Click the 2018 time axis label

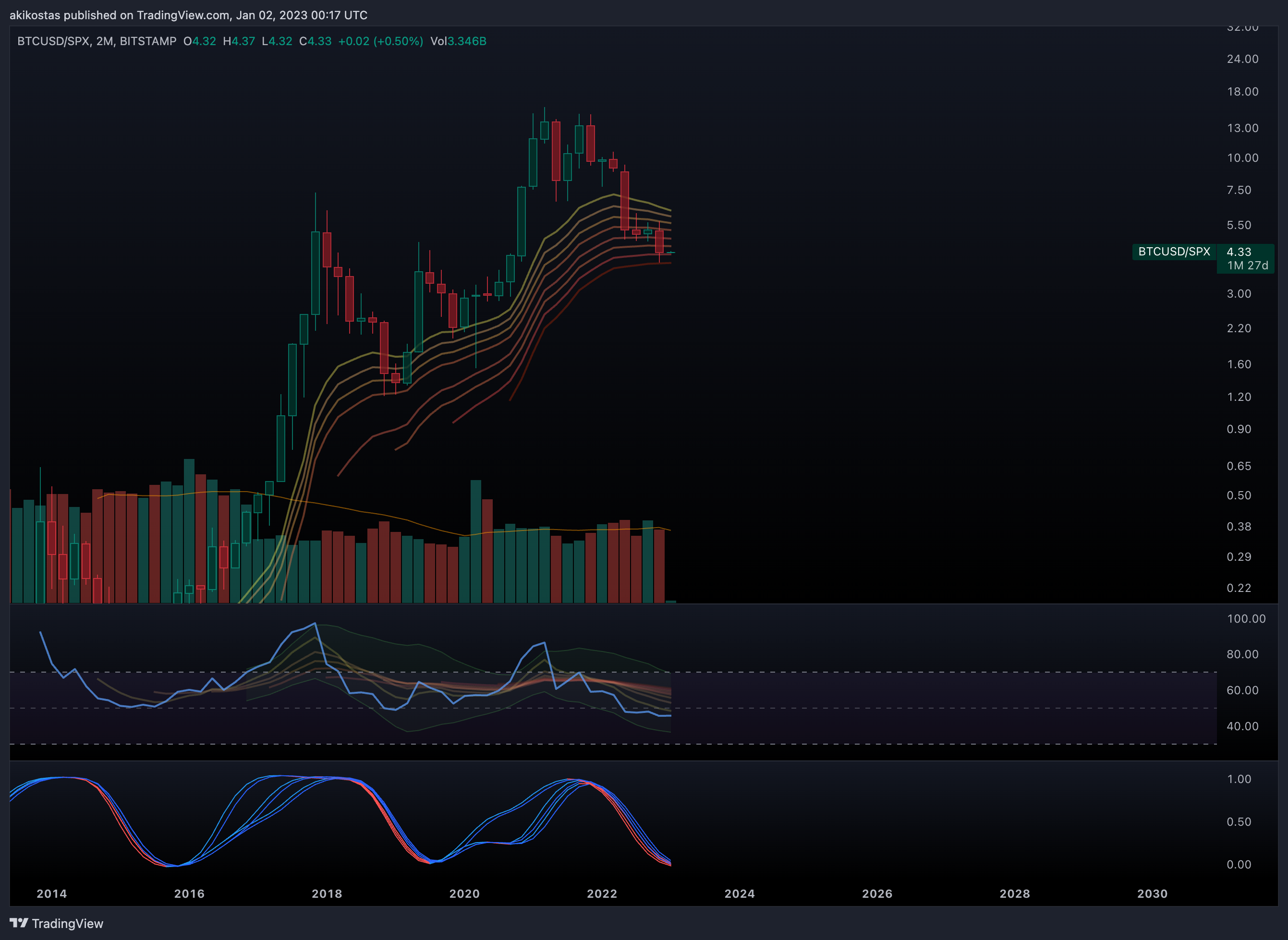(x=327, y=893)
